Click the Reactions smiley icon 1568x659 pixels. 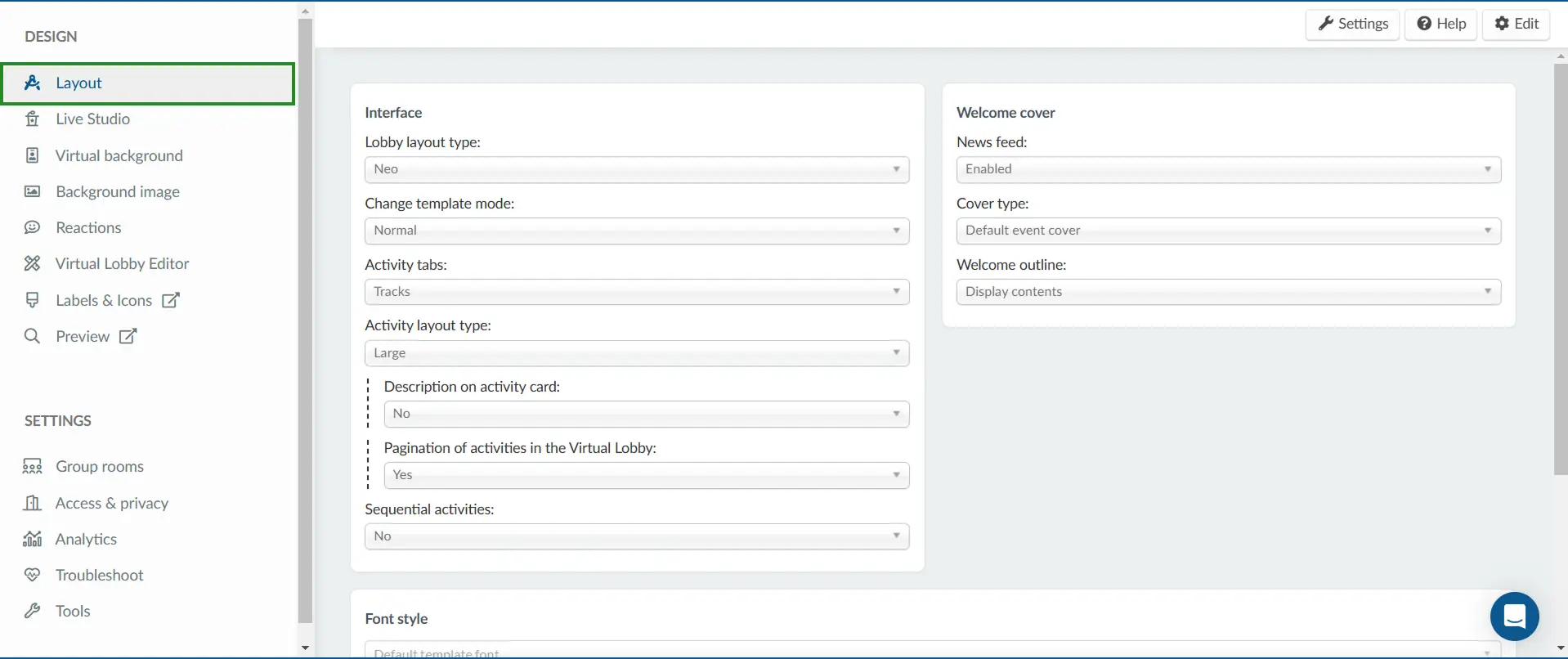coord(33,227)
